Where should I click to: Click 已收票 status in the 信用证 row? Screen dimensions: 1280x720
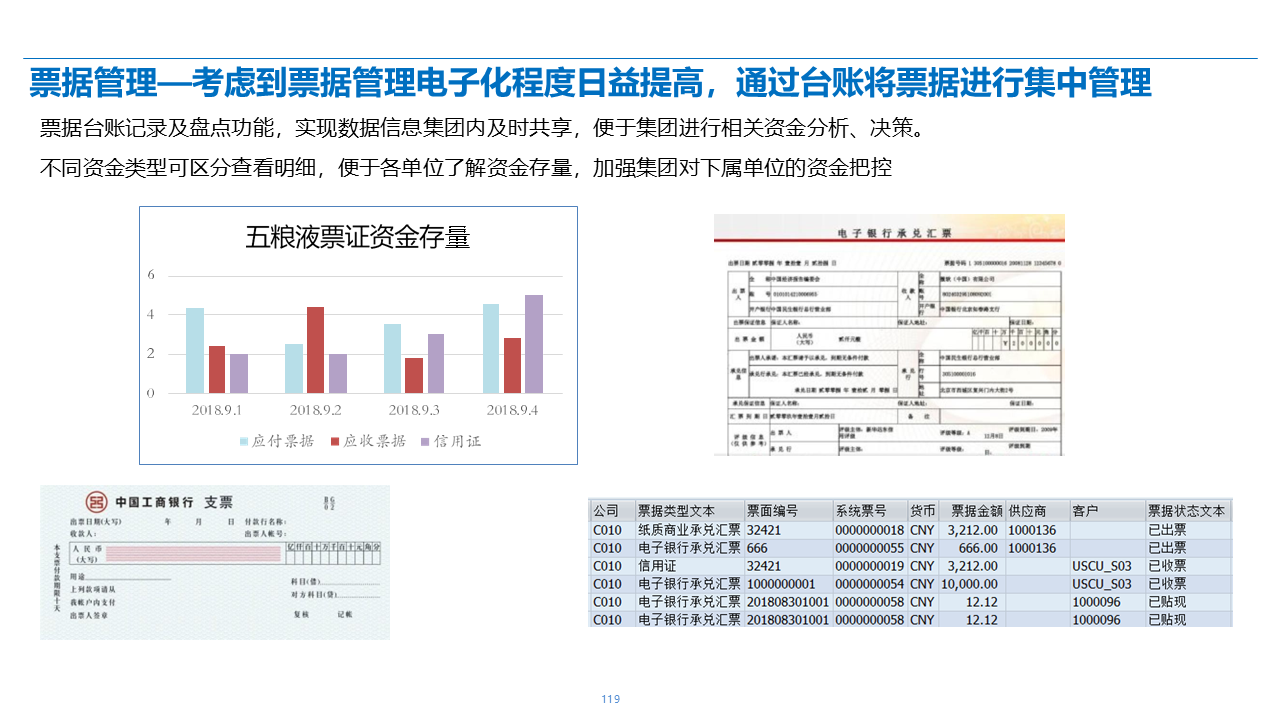1188,566
